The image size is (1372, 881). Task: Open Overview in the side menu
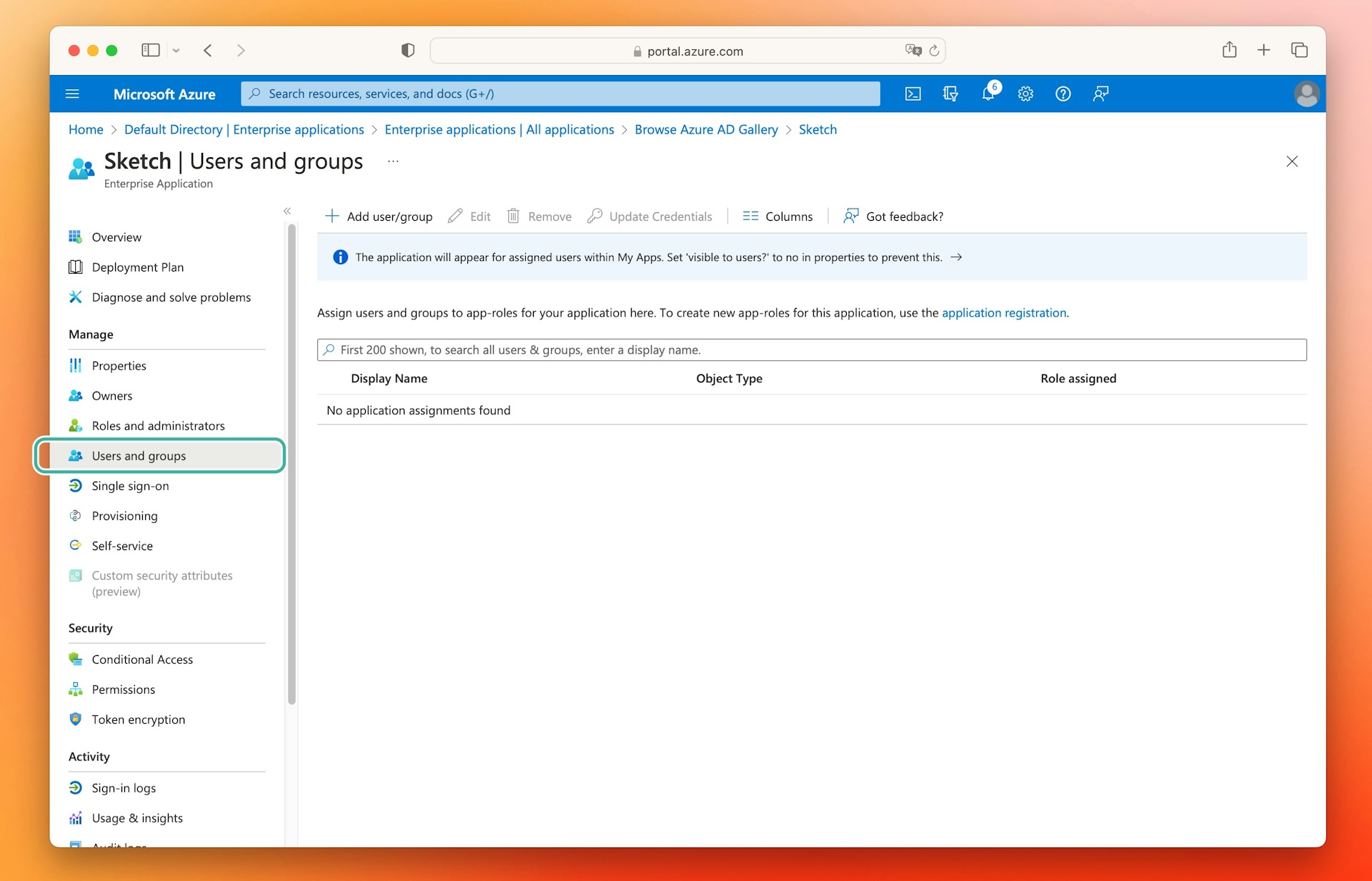coord(116,237)
